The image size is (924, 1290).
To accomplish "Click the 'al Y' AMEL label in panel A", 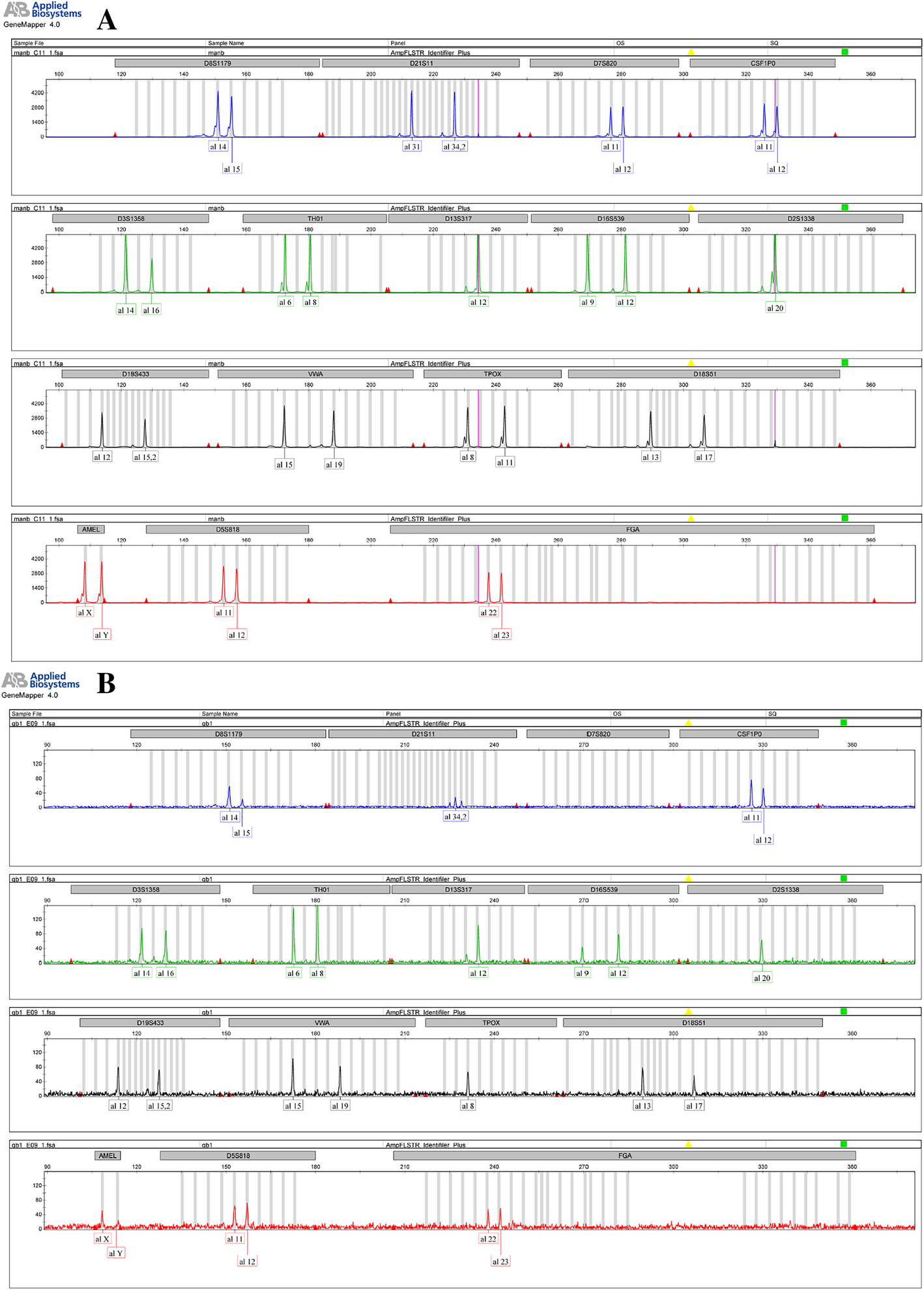I will pos(102,635).
